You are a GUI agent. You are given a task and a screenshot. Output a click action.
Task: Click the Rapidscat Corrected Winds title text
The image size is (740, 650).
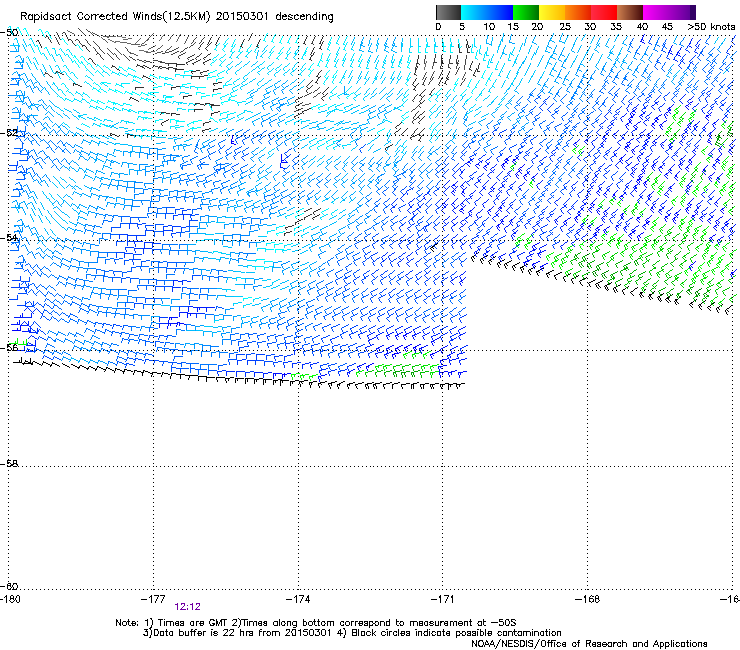(177, 17)
